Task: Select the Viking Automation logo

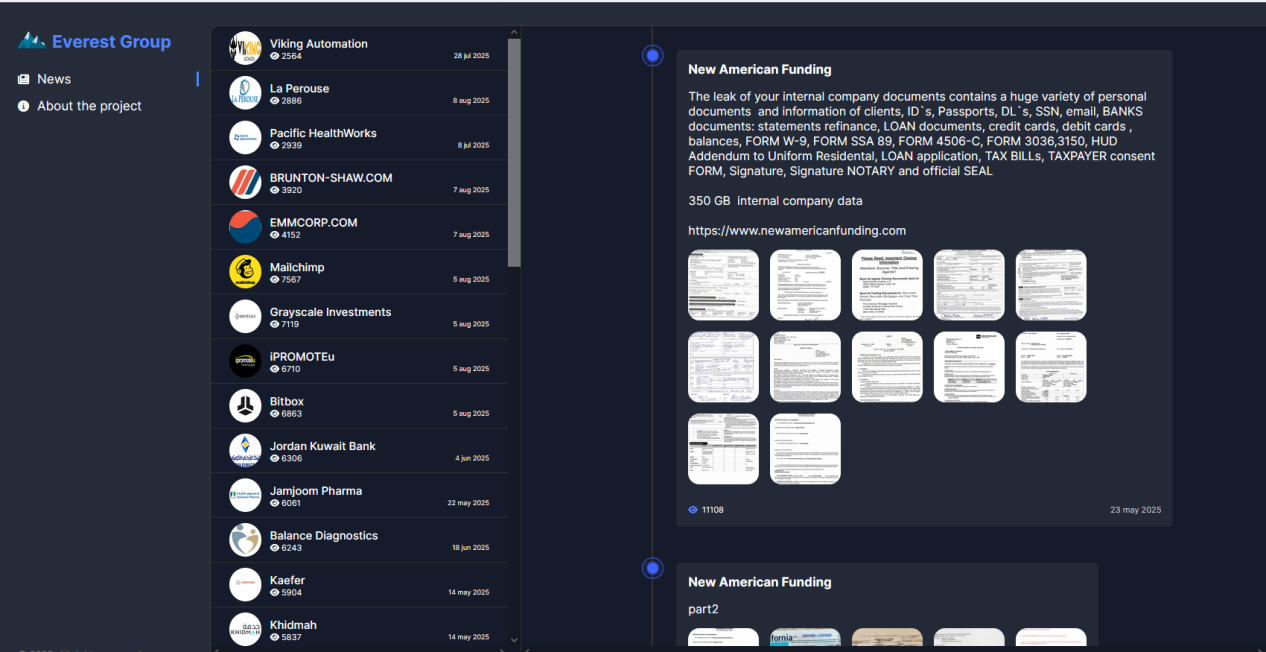Action: tap(245, 48)
